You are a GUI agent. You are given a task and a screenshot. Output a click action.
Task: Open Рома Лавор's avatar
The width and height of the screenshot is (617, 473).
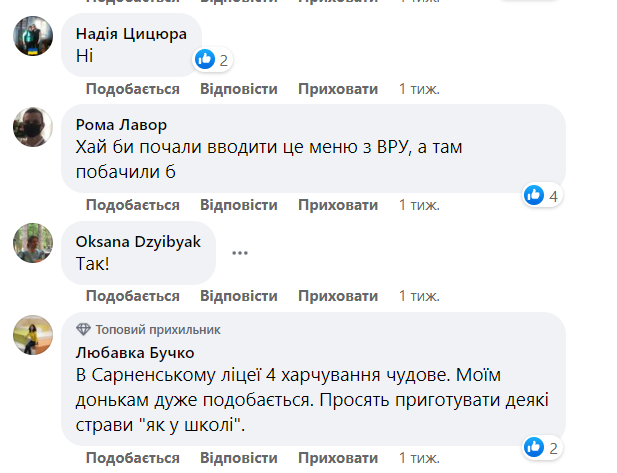32,127
